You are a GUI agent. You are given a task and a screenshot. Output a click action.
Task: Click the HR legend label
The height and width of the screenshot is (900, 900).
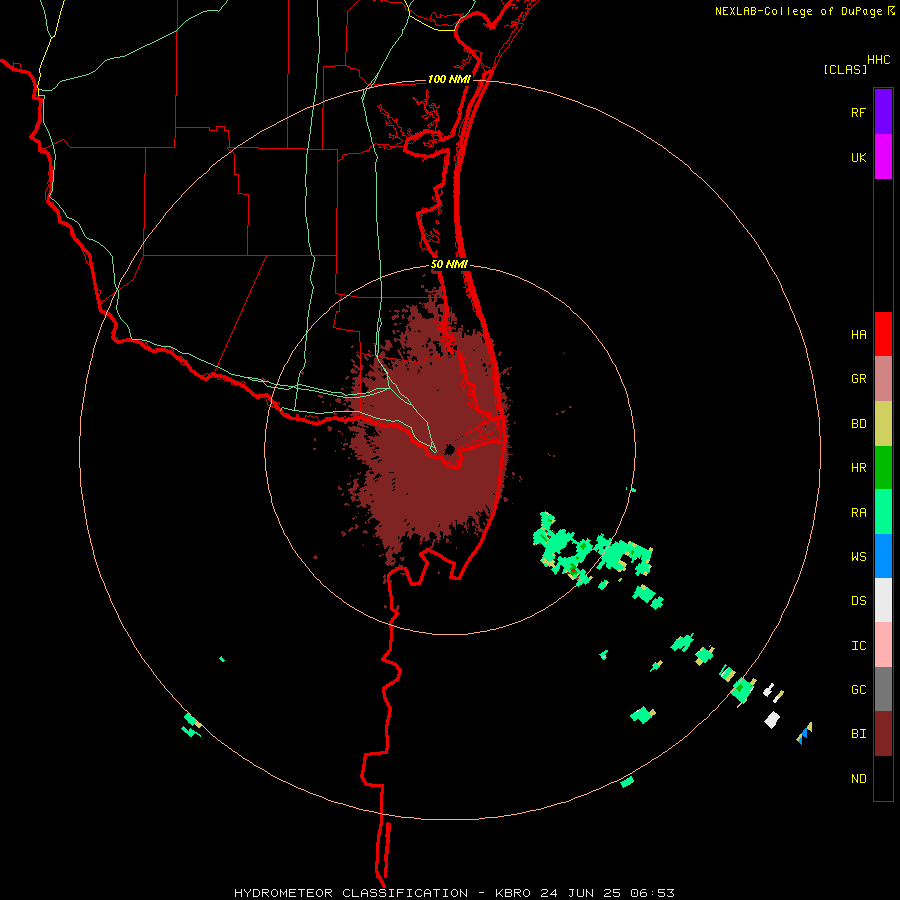(x=858, y=468)
